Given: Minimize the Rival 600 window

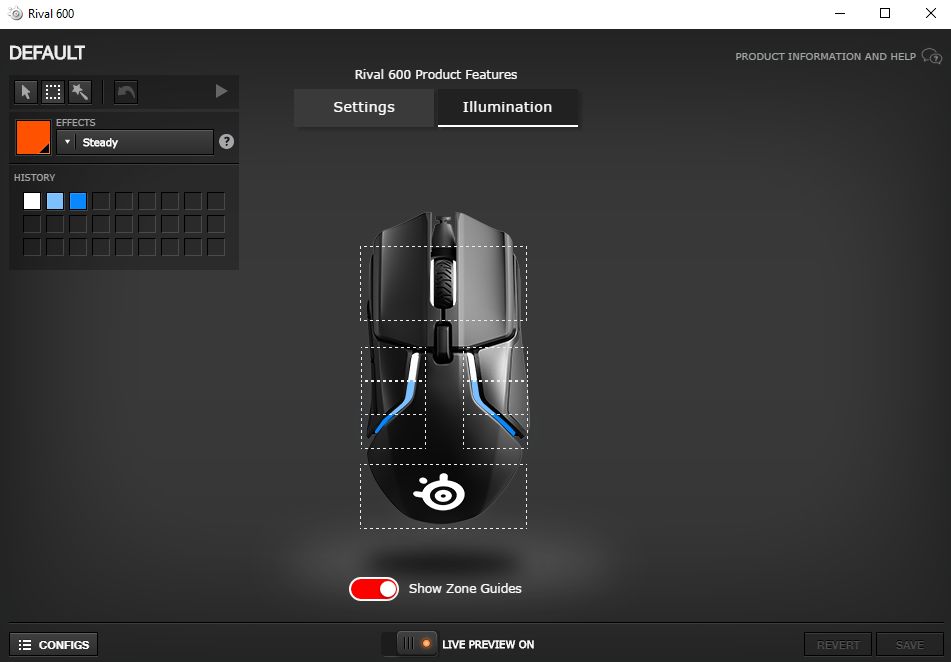Looking at the screenshot, I should pyautogui.click(x=840, y=13).
